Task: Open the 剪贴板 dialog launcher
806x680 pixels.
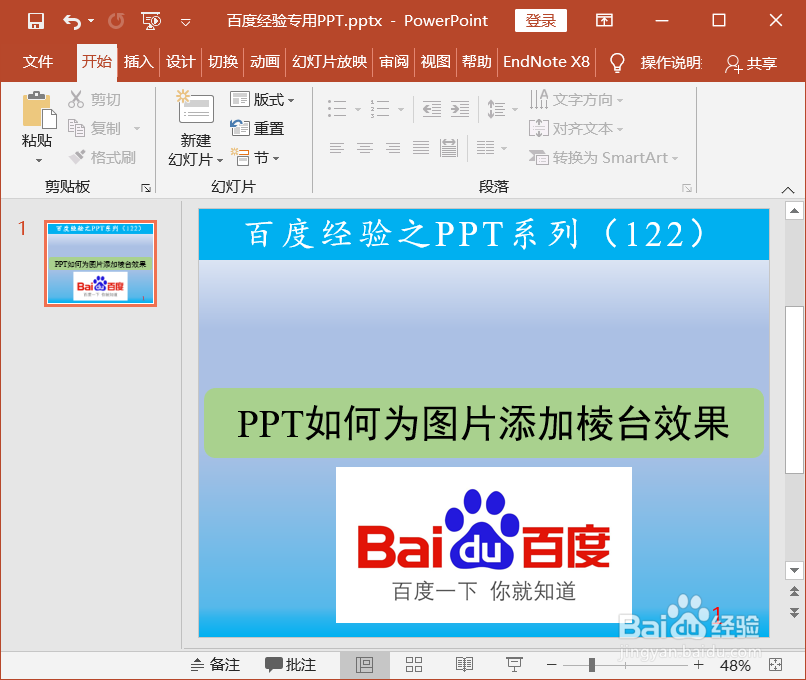Action: 146,188
